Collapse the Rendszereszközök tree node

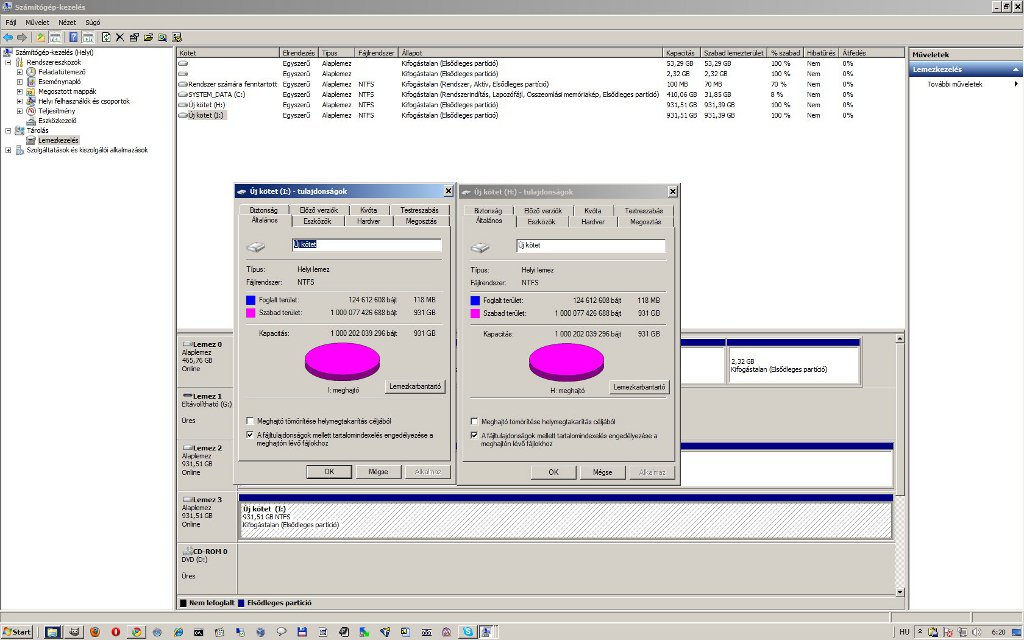click(x=8, y=62)
